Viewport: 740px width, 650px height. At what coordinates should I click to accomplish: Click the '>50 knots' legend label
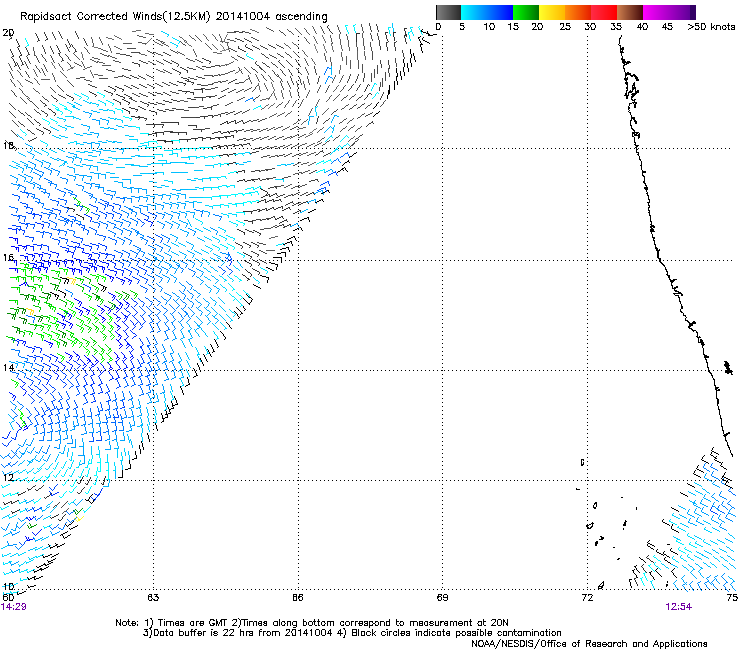[x=711, y=27]
